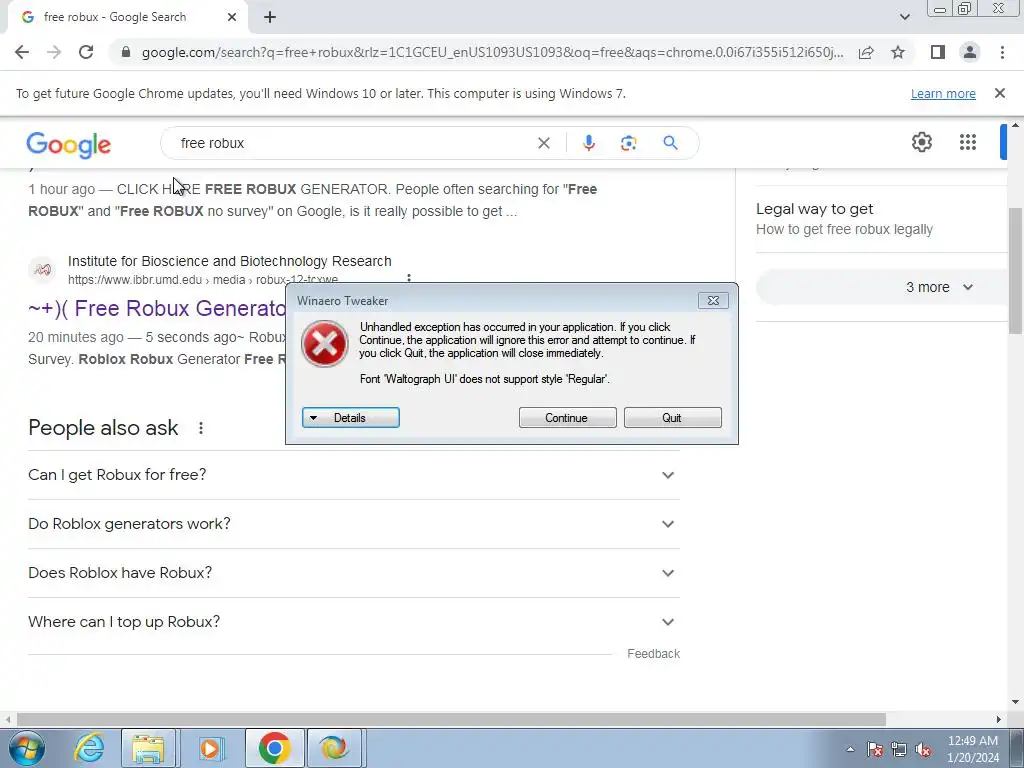This screenshot has width=1024, height=768.
Task: Click Quit in the error dialog
Action: (673, 418)
